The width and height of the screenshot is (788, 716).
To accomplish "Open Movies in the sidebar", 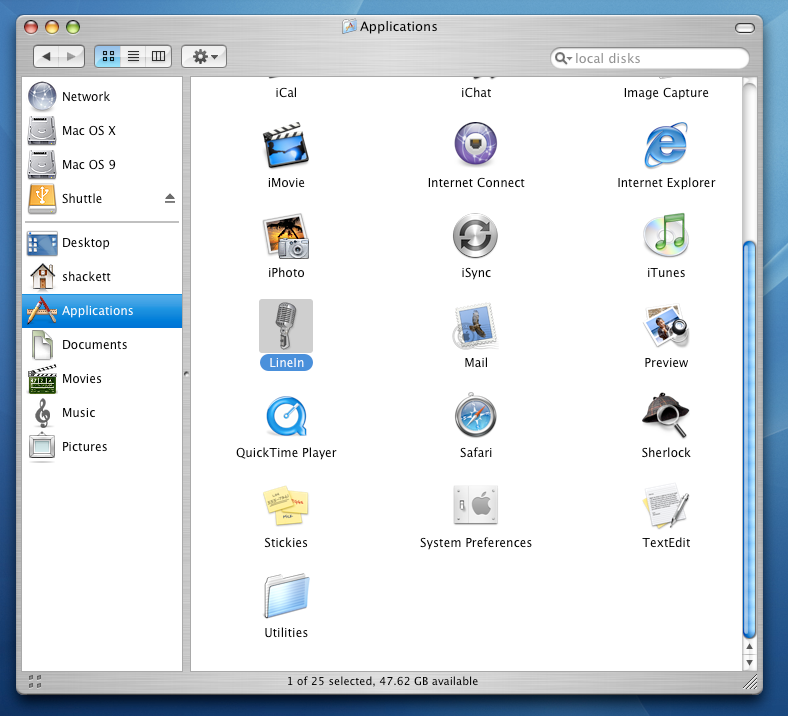I will [102, 379].
